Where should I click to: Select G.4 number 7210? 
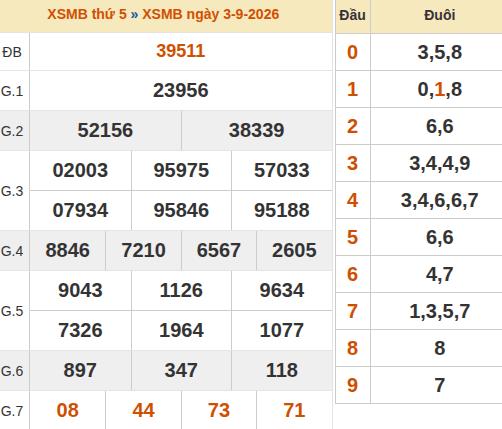coord(143,250)
